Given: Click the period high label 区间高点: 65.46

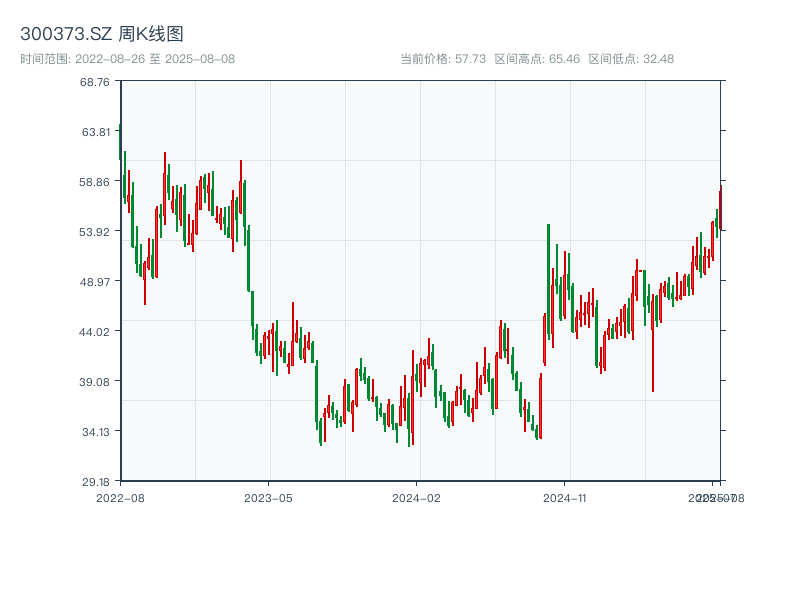Looking at the screenshot, I should 537,59.
